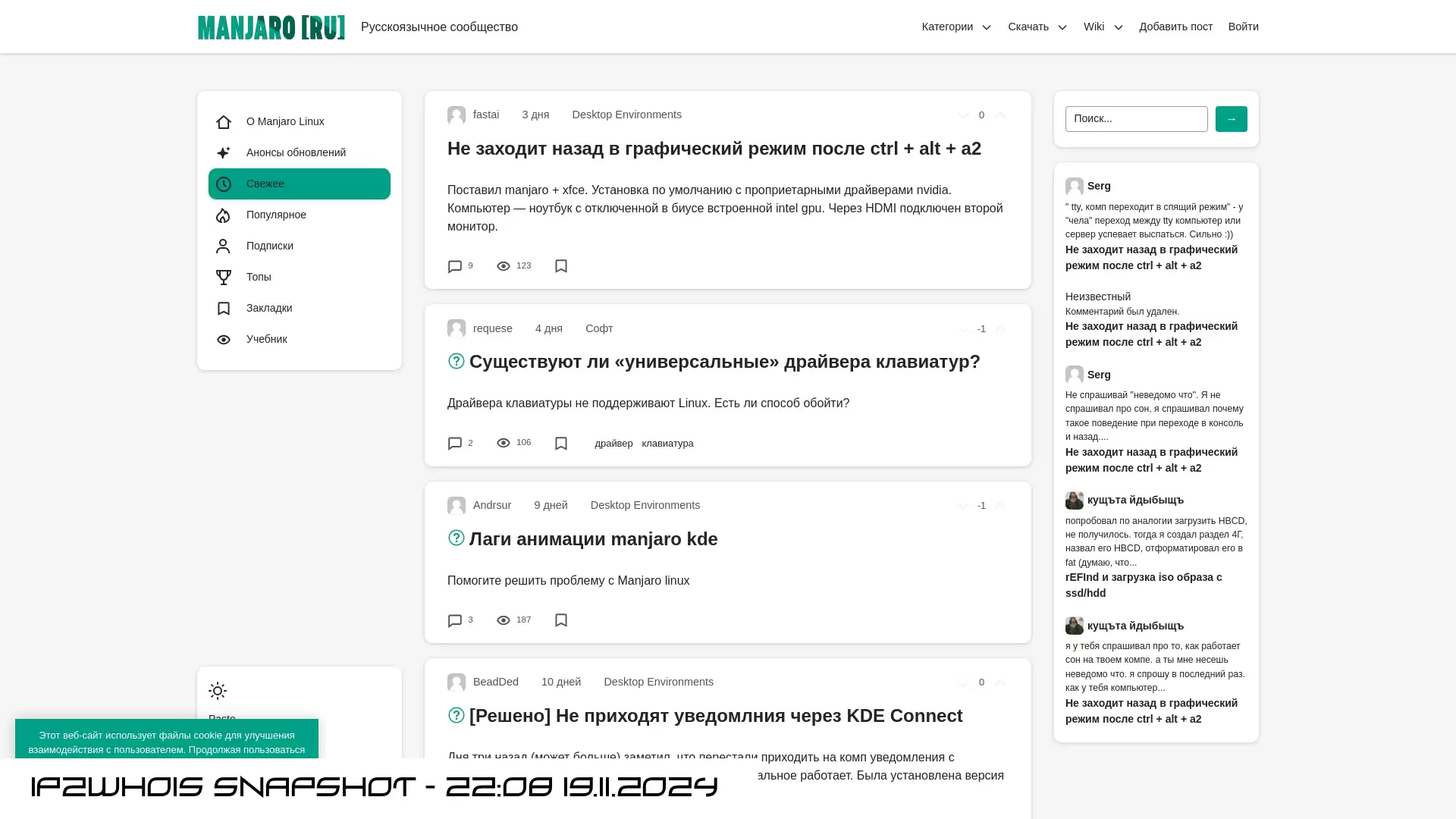1456x819 pixels.
Task: Click bookmark icon on second post
Action: pos(561,443)
